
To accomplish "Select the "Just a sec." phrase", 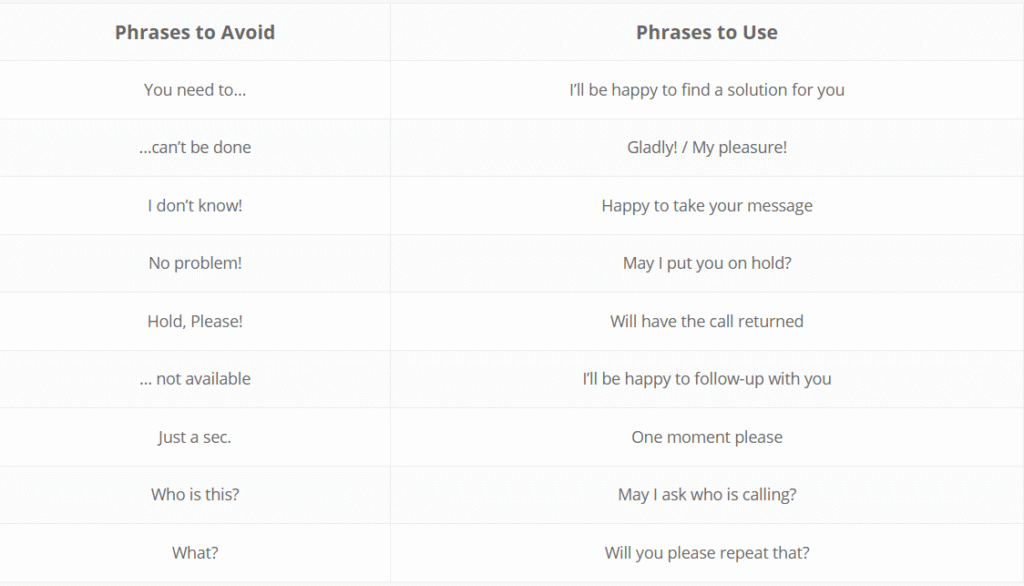I will coord(195,437).
